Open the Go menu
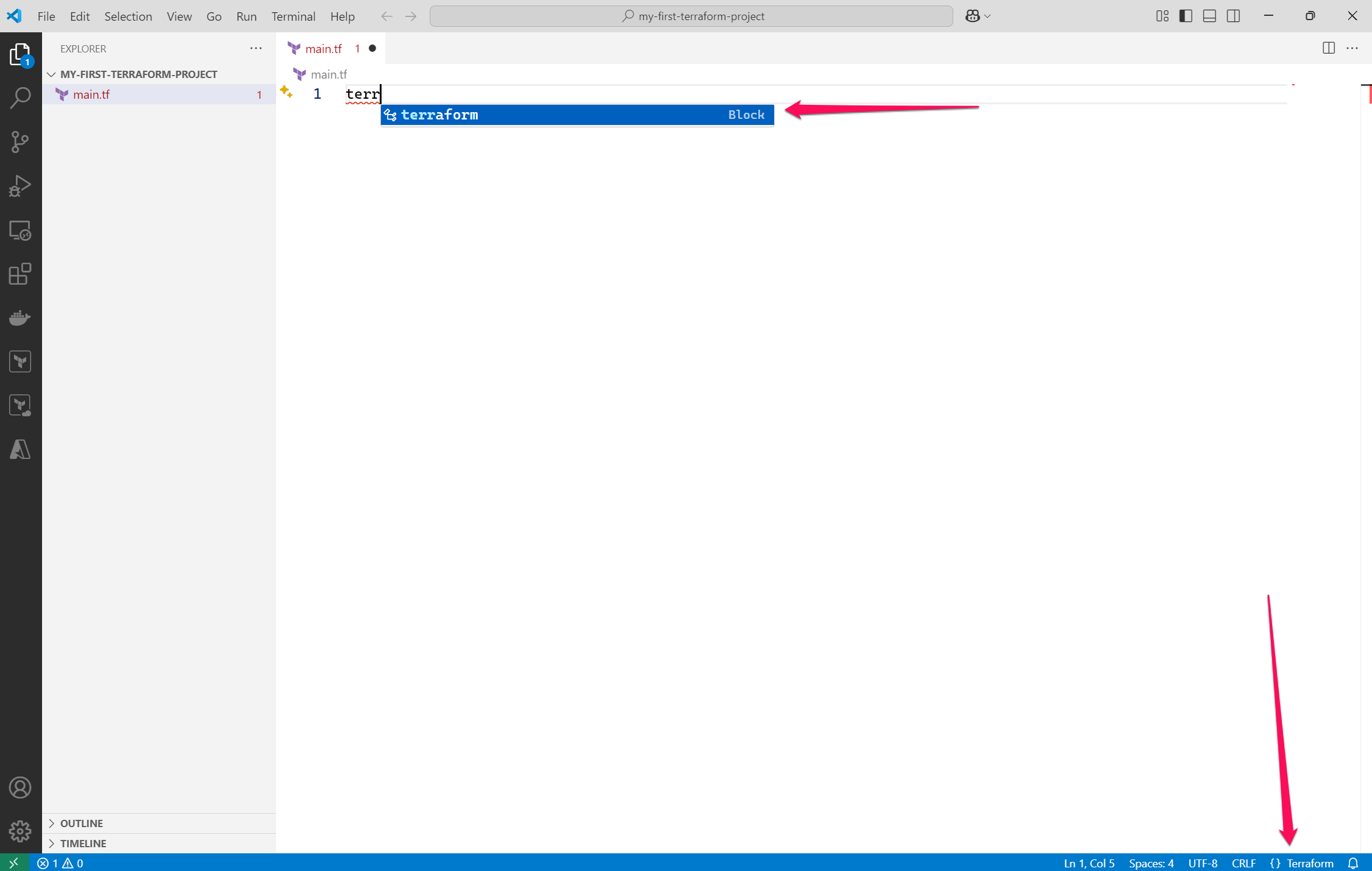Screen dimensions: 1372x871 pyautogui.click(x=214, y=16)
